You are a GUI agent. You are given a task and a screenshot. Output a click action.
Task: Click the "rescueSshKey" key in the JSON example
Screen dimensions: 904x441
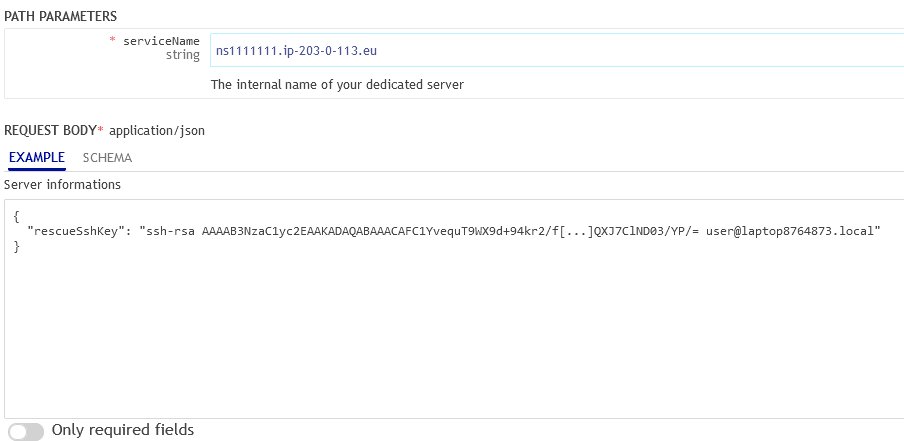point(77,231)
